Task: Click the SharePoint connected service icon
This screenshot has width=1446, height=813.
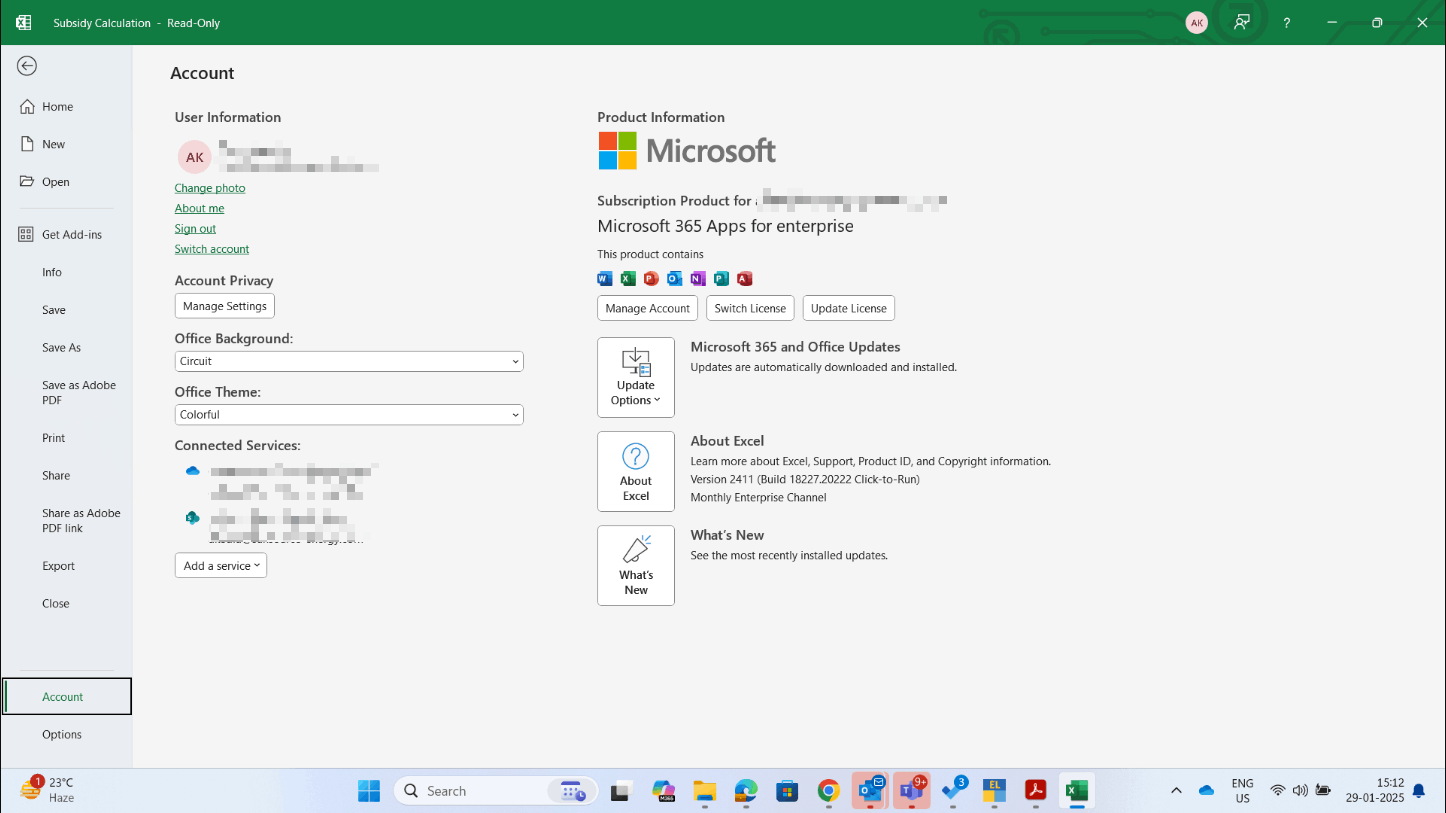Action: click(x=193, y=518)
